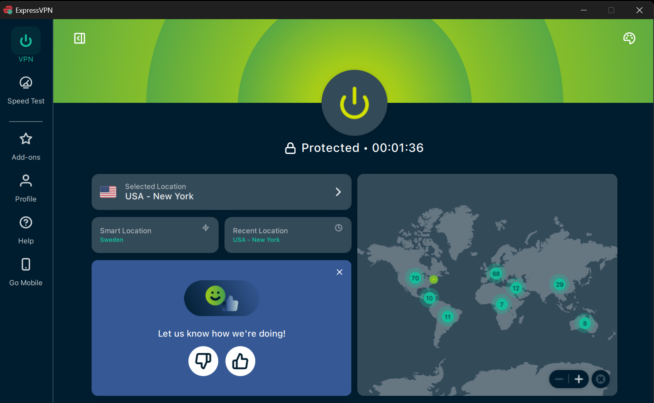Click the connected location dot on map

point(434,280)
